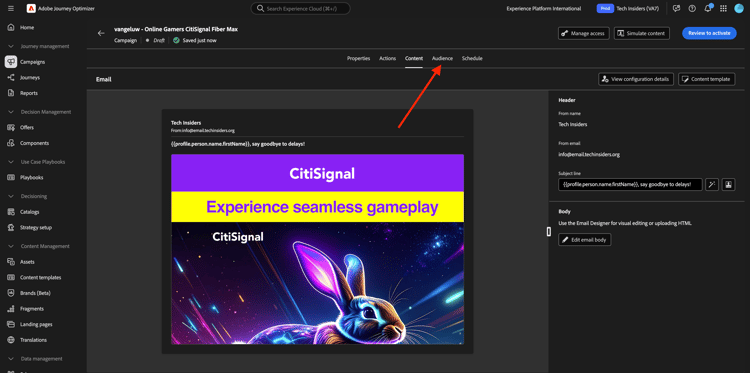The width and height of the screenshot is (750, 373).
Task: Select Fragments in the left sidebar
Action: point(32,309)
